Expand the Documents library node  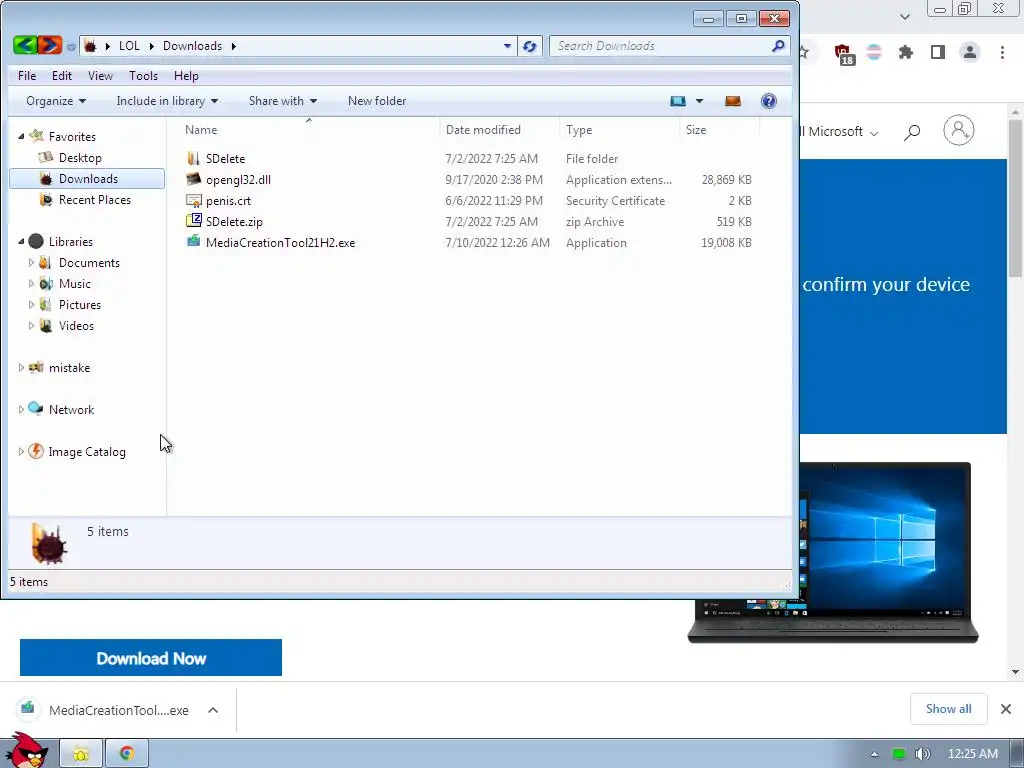click(x=31, y=263)
